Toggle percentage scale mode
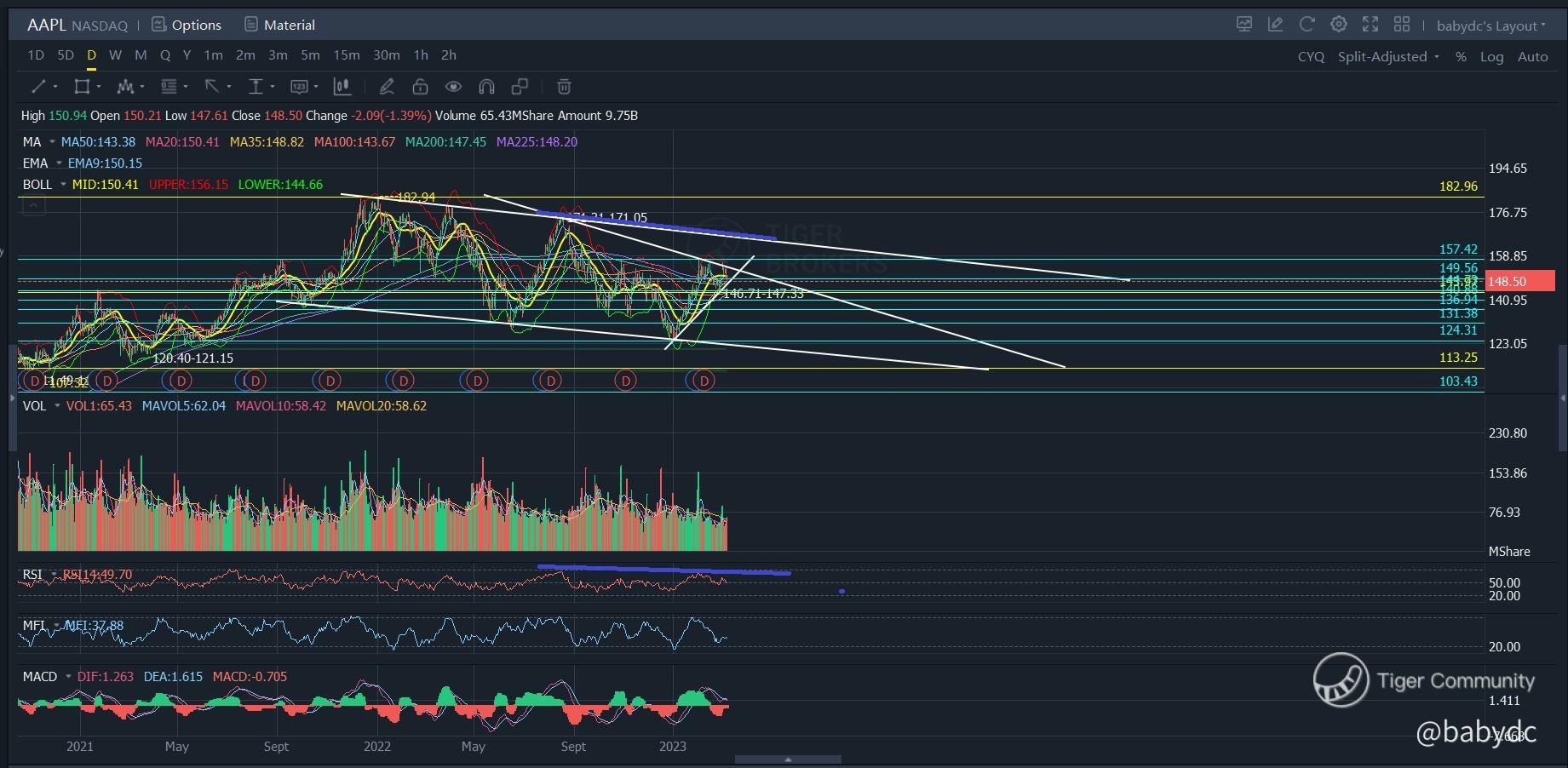This screenshot has width=1568, height=768. tap(1461, 56)
